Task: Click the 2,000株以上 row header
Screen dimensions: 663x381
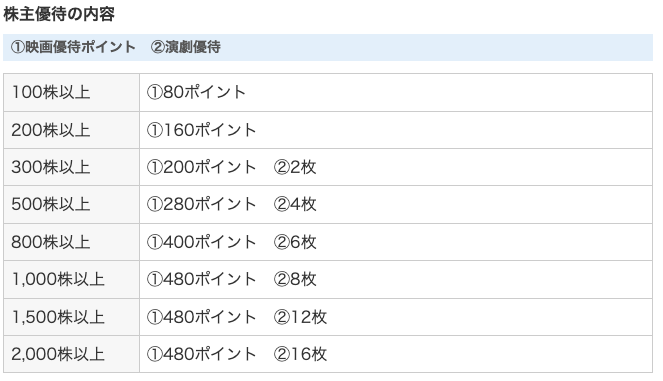Action: point(71,354)
